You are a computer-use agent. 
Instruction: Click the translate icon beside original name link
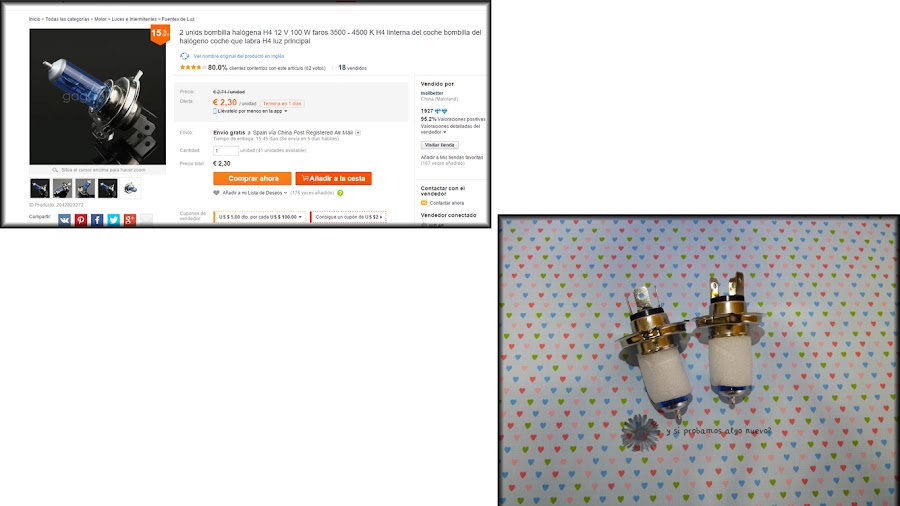pos(184,56)
